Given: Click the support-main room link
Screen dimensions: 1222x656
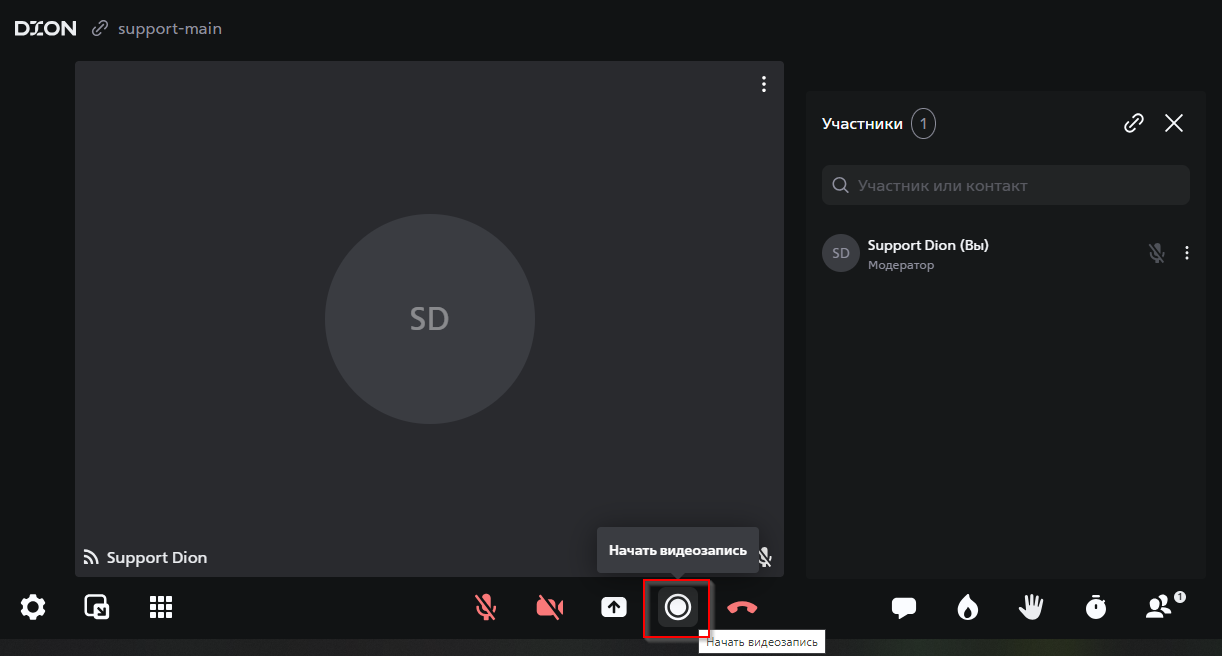Looking at the screenshot, I should pos(169,29).
